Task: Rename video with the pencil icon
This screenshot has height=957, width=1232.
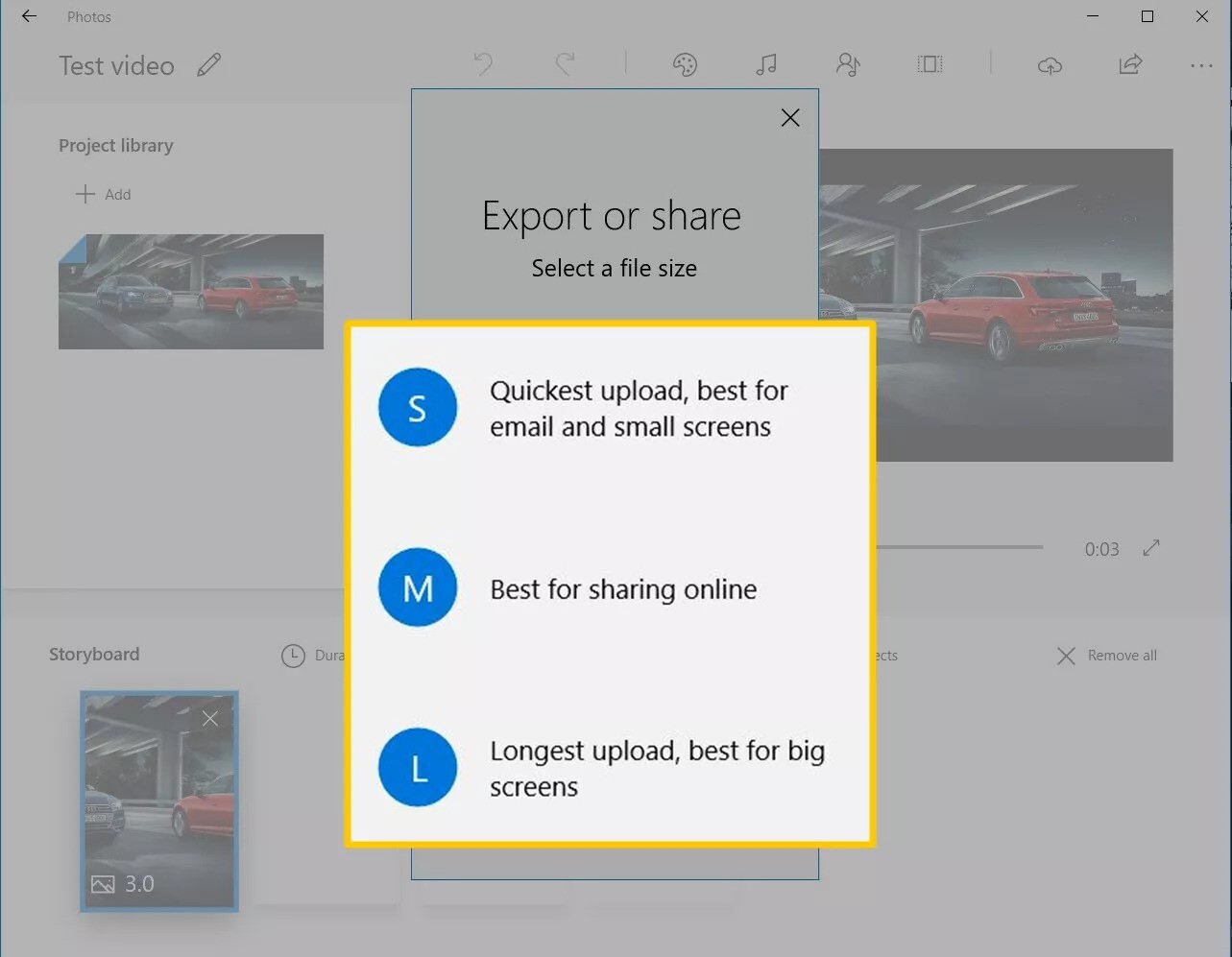Action: [208, 65]
